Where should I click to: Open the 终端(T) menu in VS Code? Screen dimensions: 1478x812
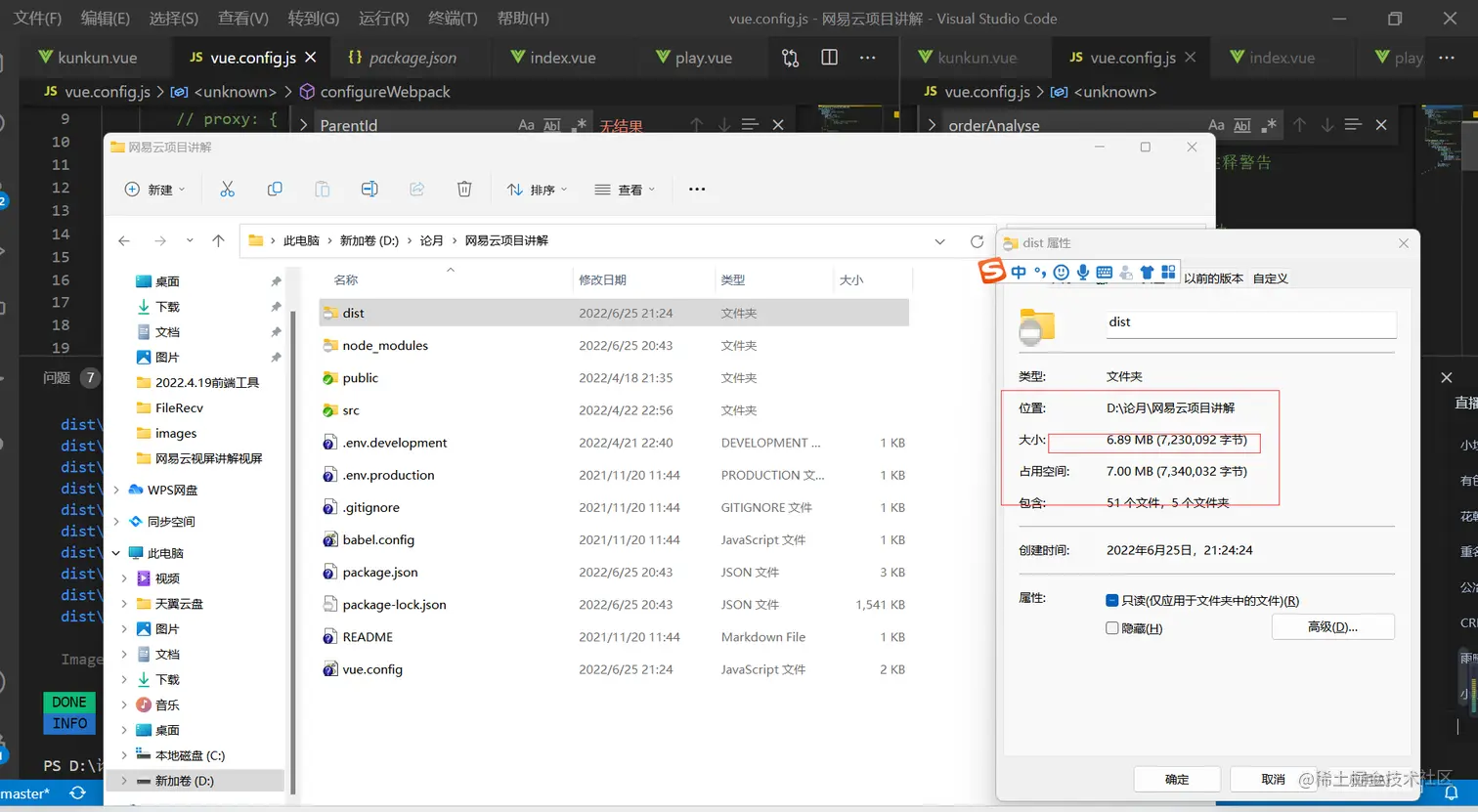coord(453,19)
